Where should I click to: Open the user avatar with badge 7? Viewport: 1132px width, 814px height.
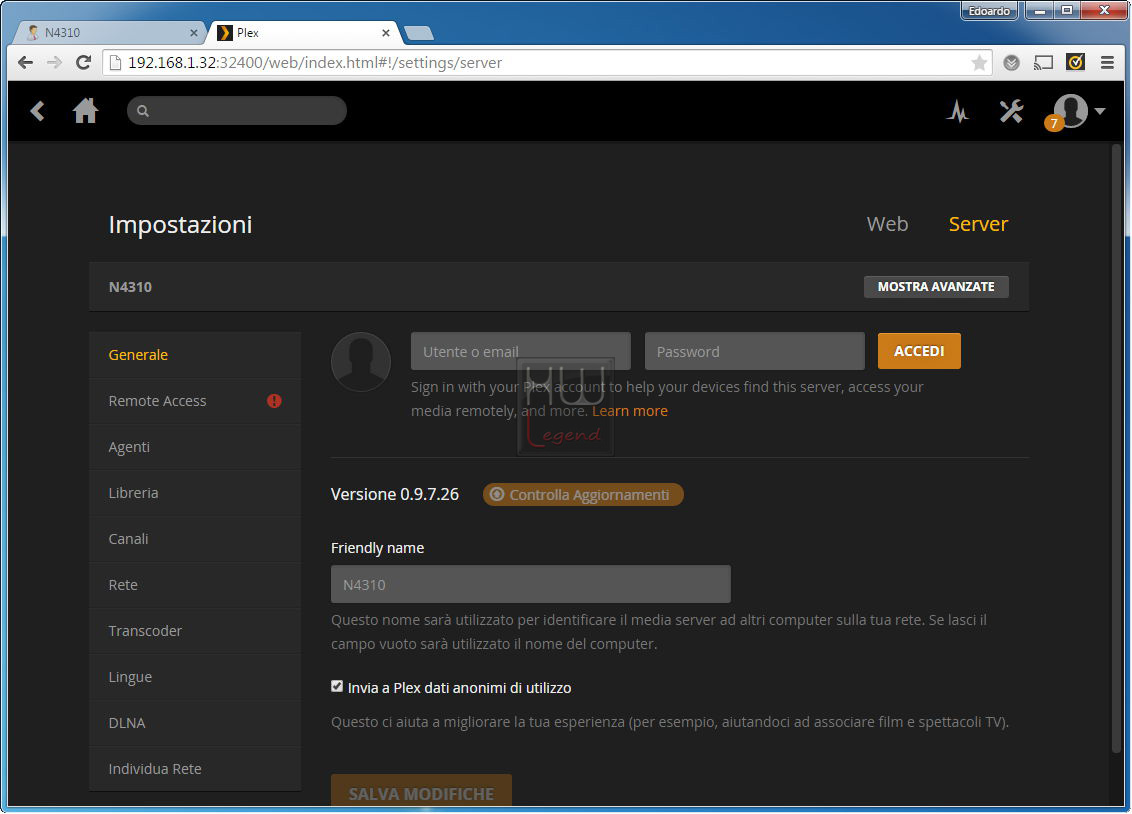coord(1068,111)
